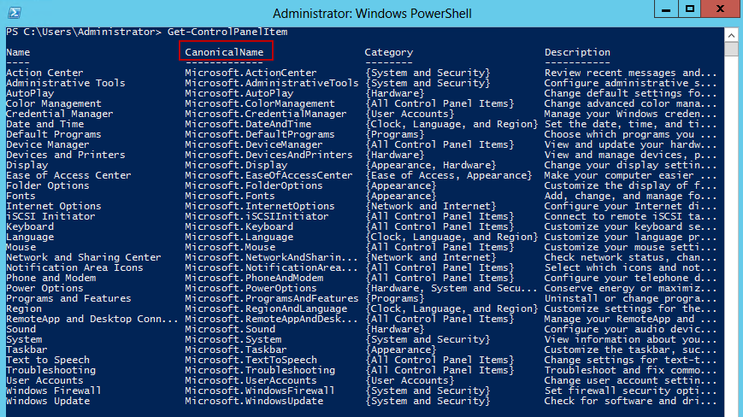Click 'Set firewall security opti...' description
The image size is (743, 417).
631,391
